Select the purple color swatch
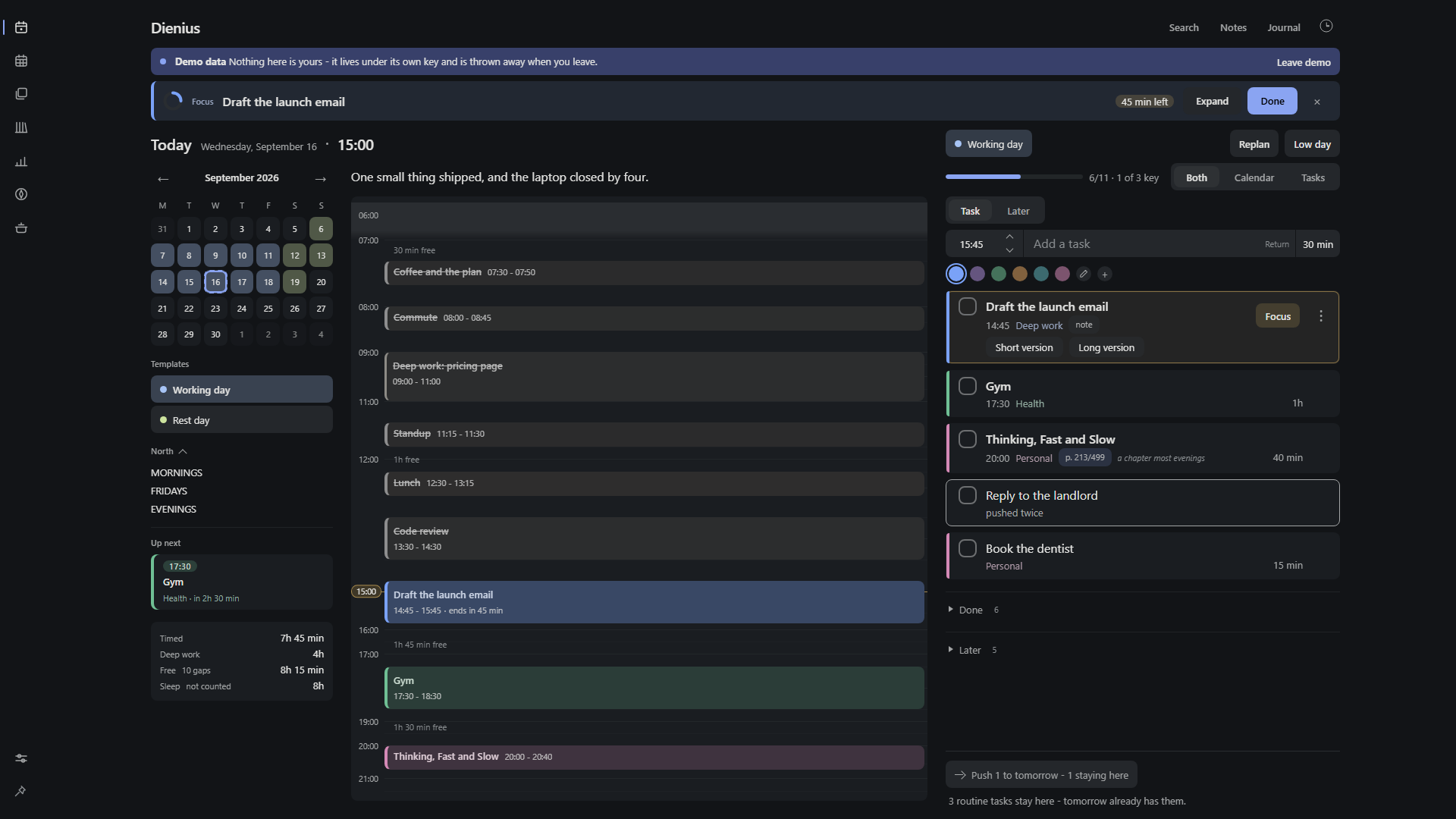Viewport: 1456px width, 819px height. 977,274
